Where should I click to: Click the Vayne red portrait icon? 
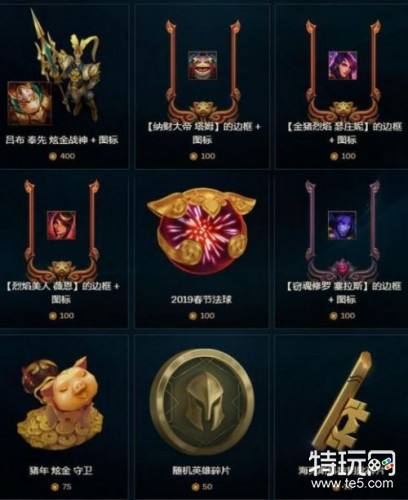point(61,225)
